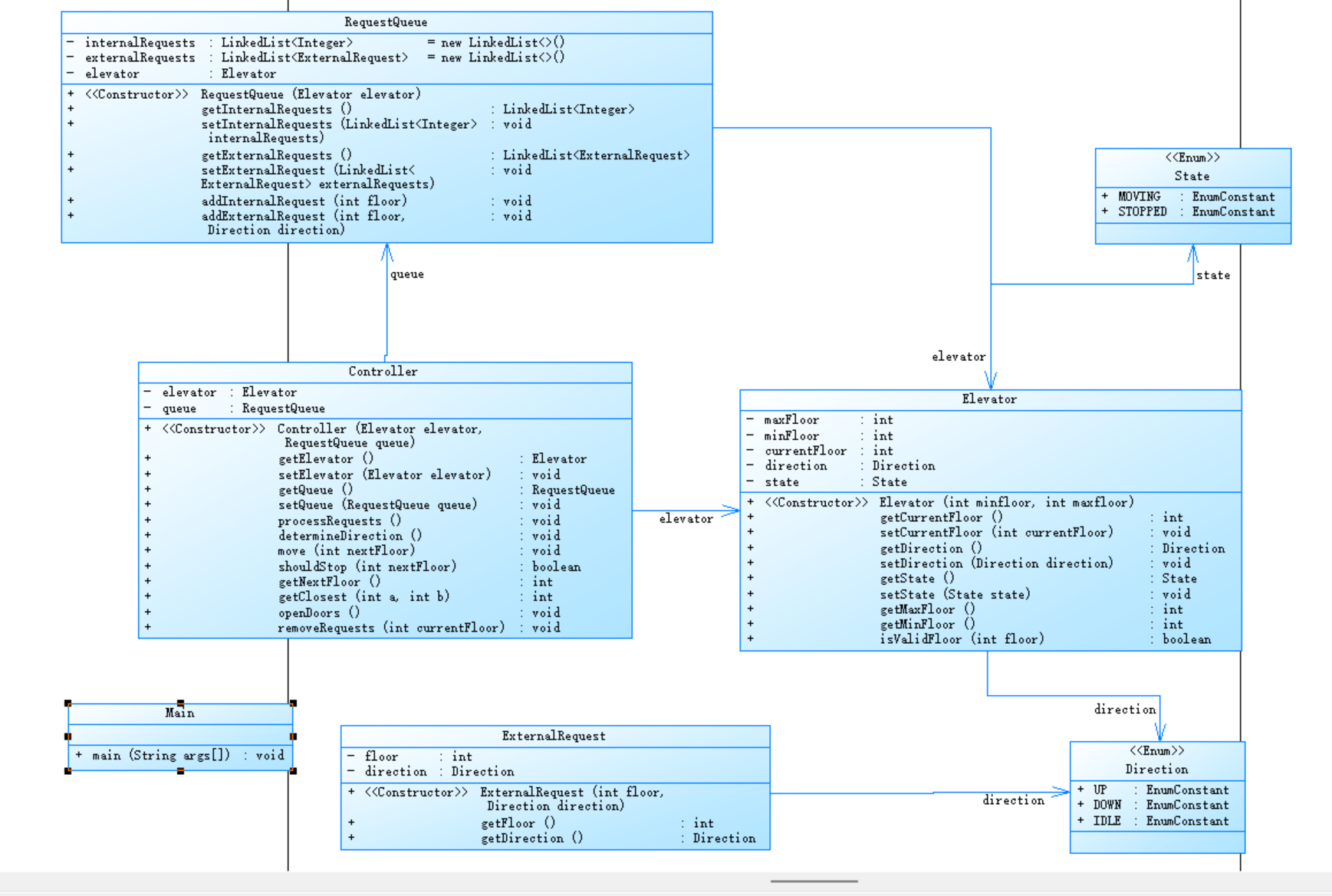The height and width of the screenshot is (896, 1332).
Task: Click the getFloor () method
Action: tap(531, 824)
